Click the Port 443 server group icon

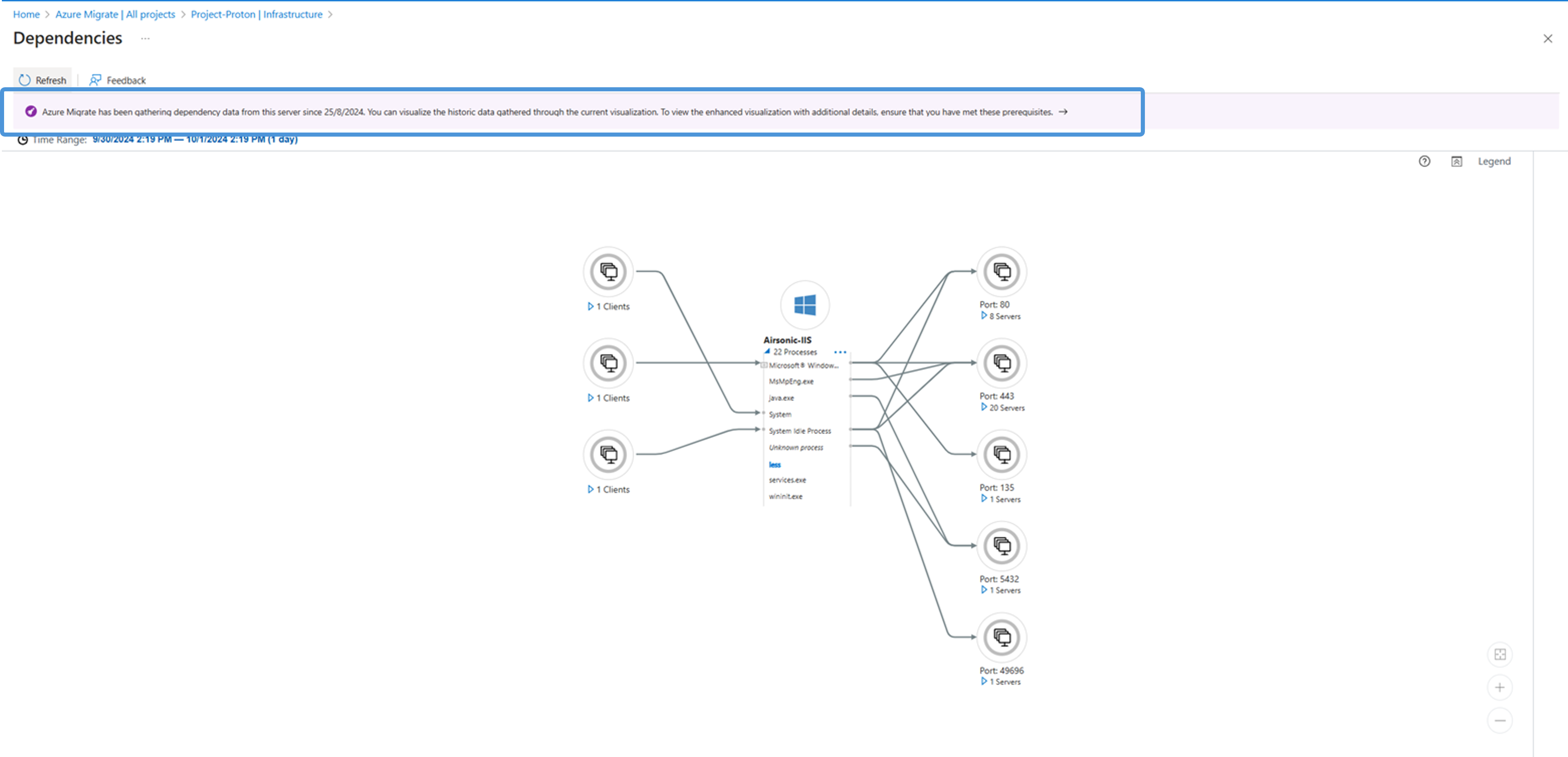coord(1001,363)
